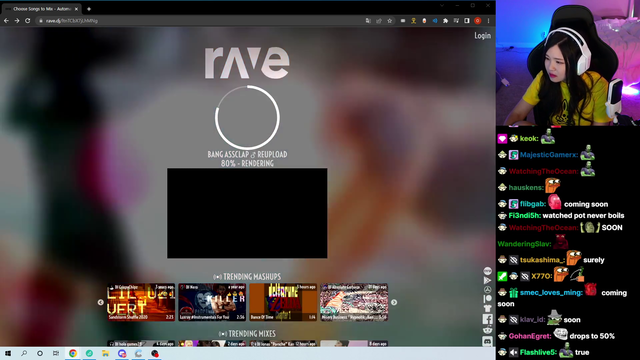Click the top round icon in right sidebar
This screenshot has width=640, height=360.
tap(487, 271)
